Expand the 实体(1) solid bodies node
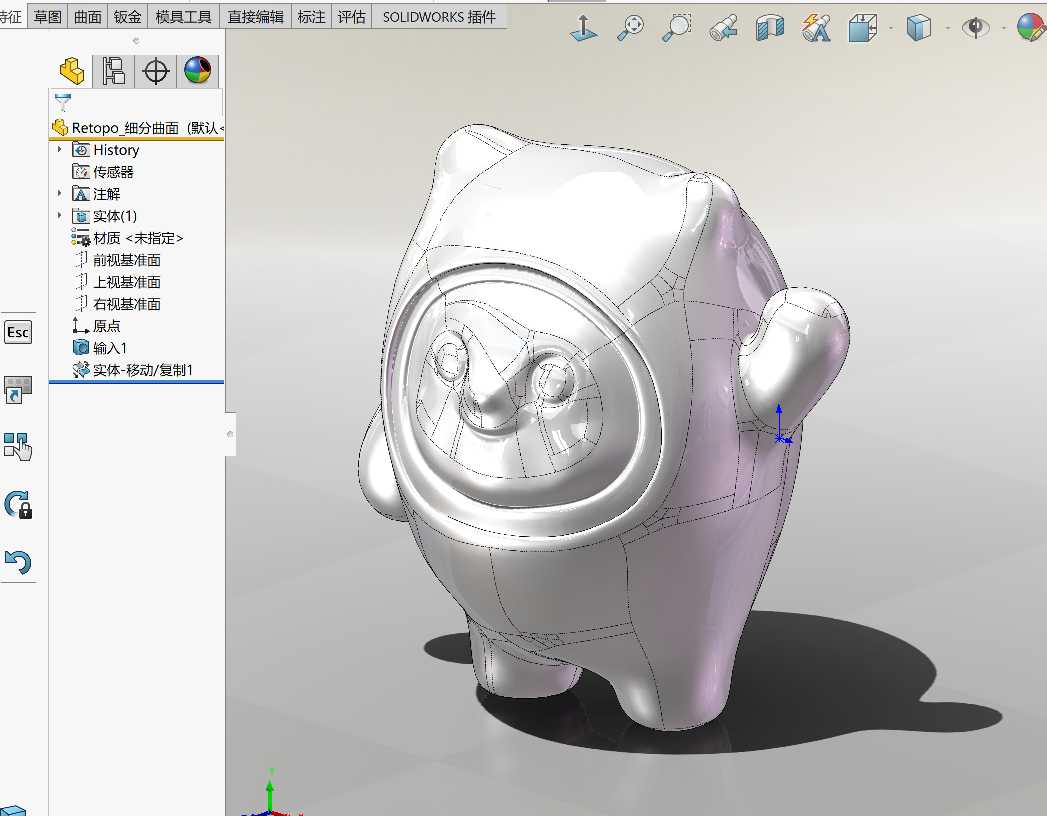The image size is (1047, 816). (x=59, y=216)
